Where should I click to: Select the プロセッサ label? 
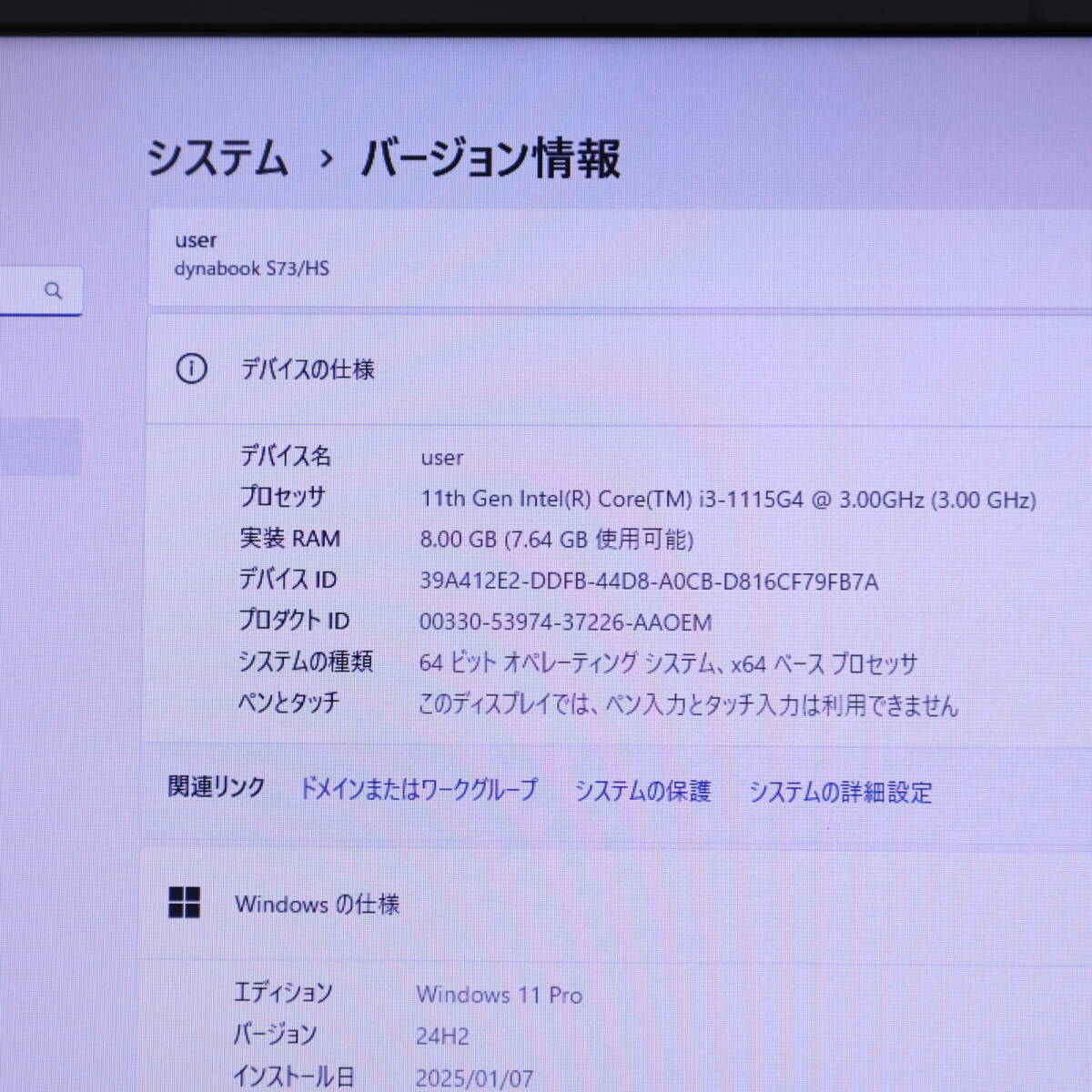[x=282, y=496]
